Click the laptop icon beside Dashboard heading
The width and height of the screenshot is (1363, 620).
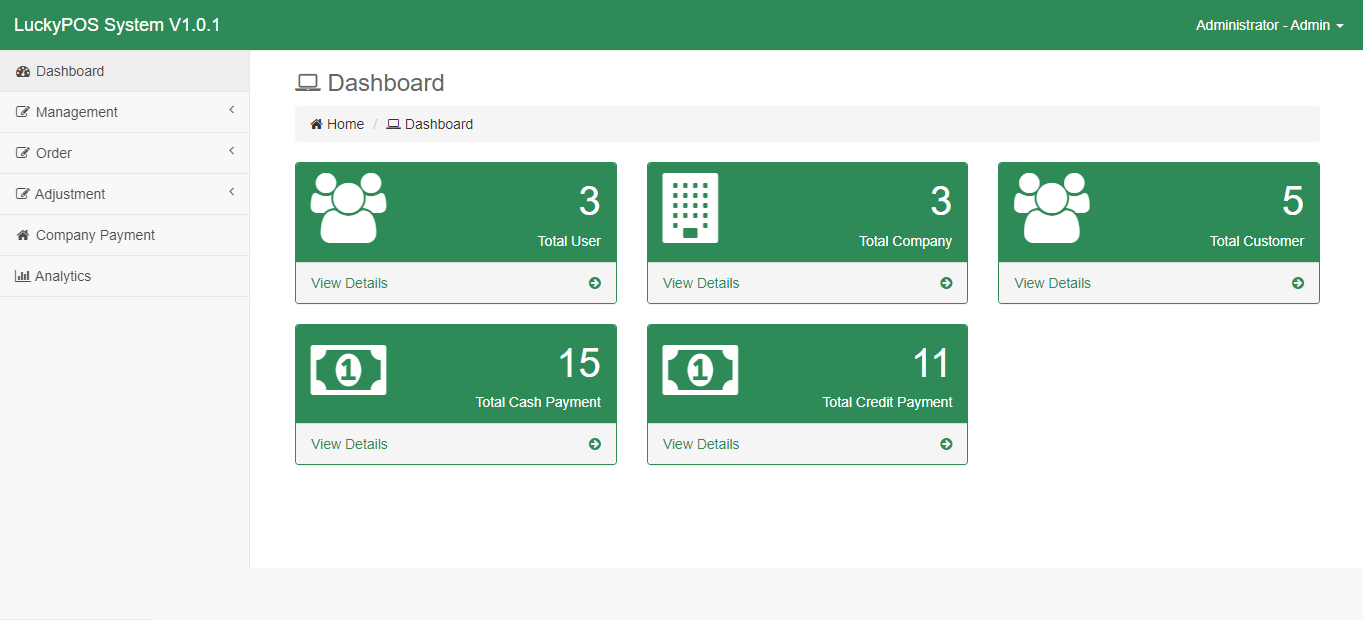(308, 83)
